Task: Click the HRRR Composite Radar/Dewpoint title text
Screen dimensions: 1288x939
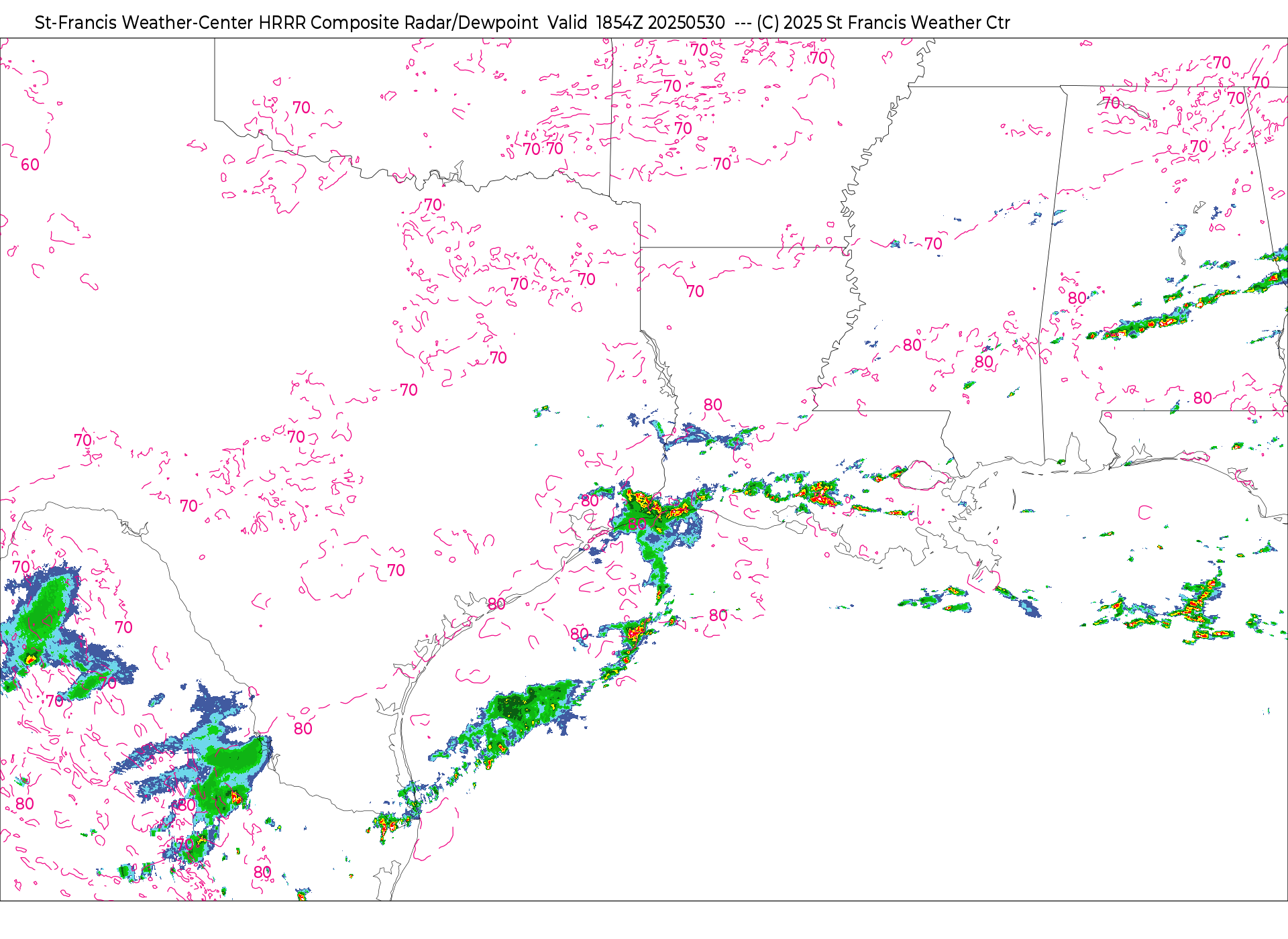Action: (x=398, y=23)
